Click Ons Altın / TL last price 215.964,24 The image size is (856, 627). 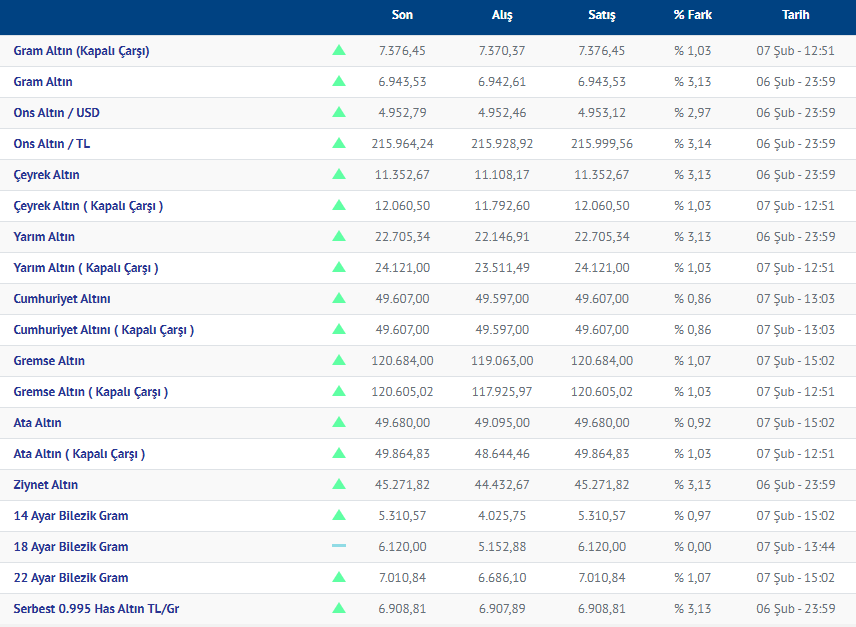pos(403,144)
